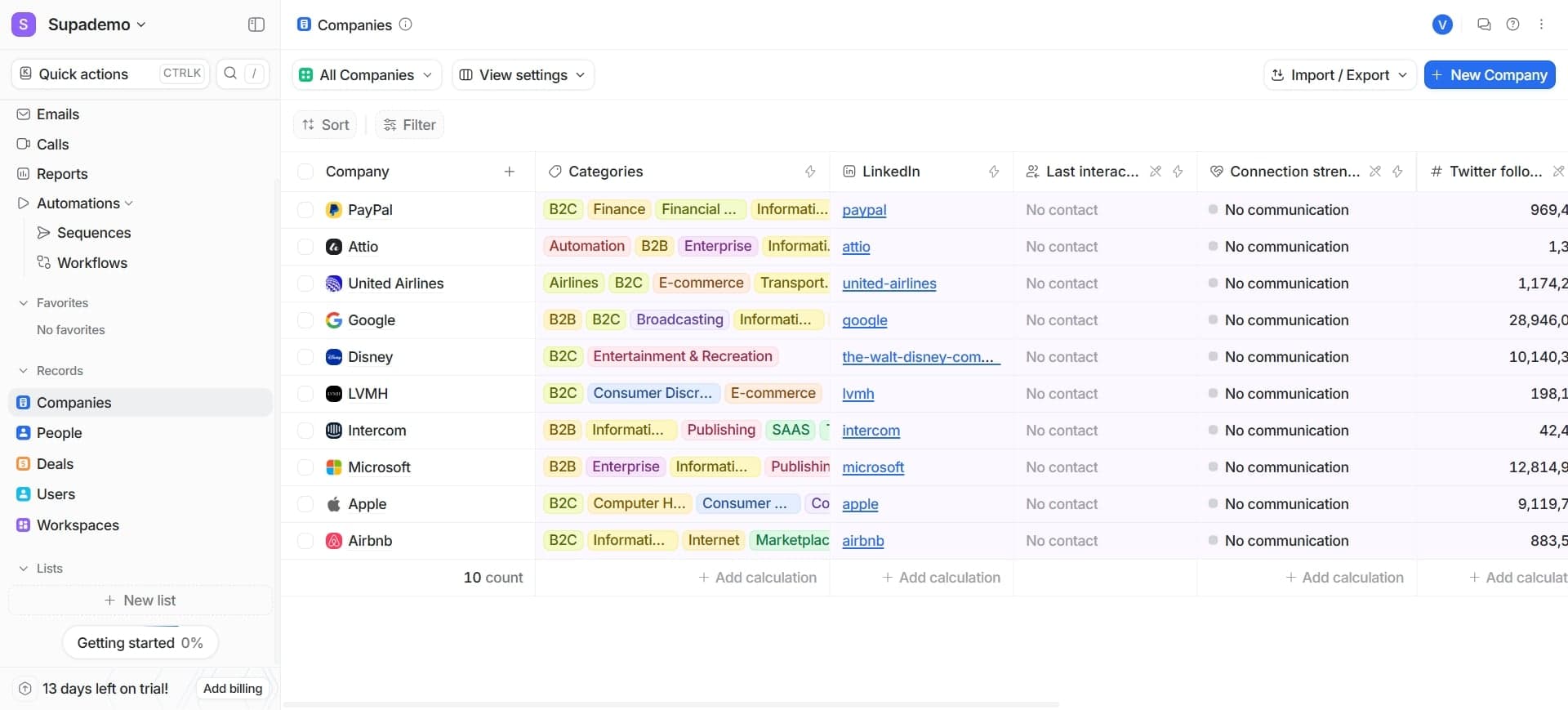Collapse the Records section
1568x710 pixels.
pyautogui.click(x=23, y=371)
